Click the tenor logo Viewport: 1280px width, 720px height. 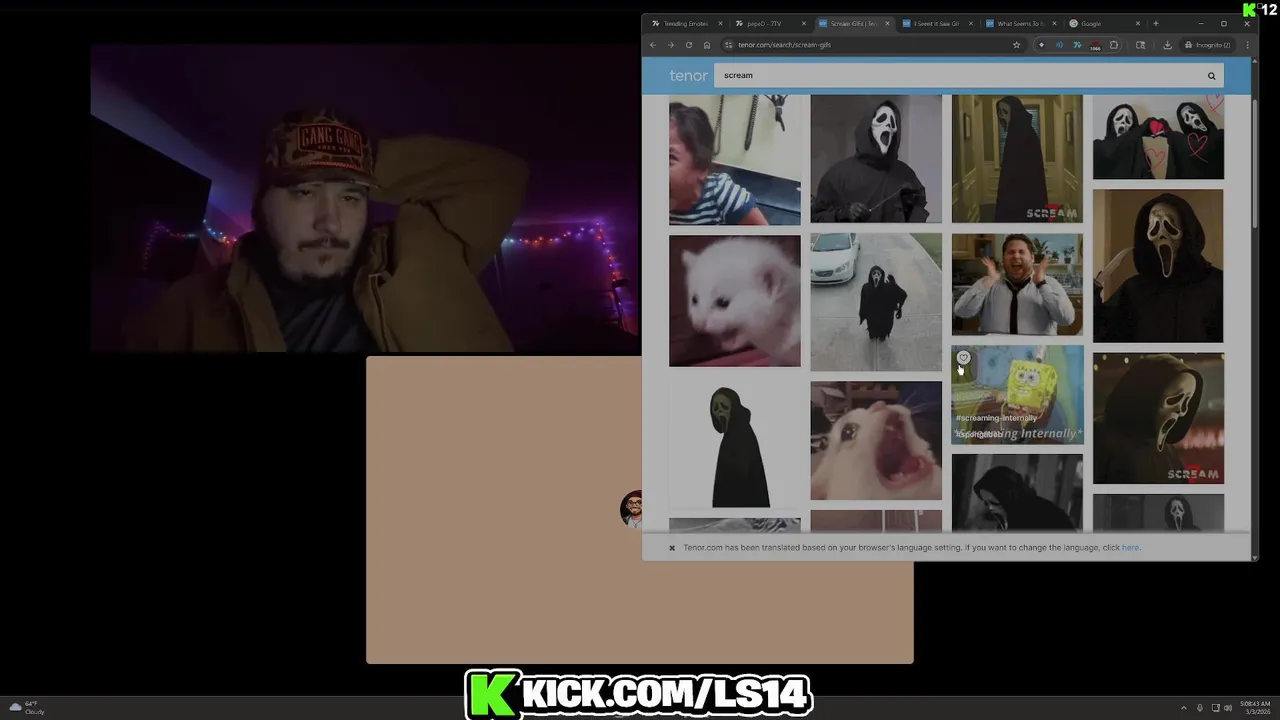(x=688, y=76)
